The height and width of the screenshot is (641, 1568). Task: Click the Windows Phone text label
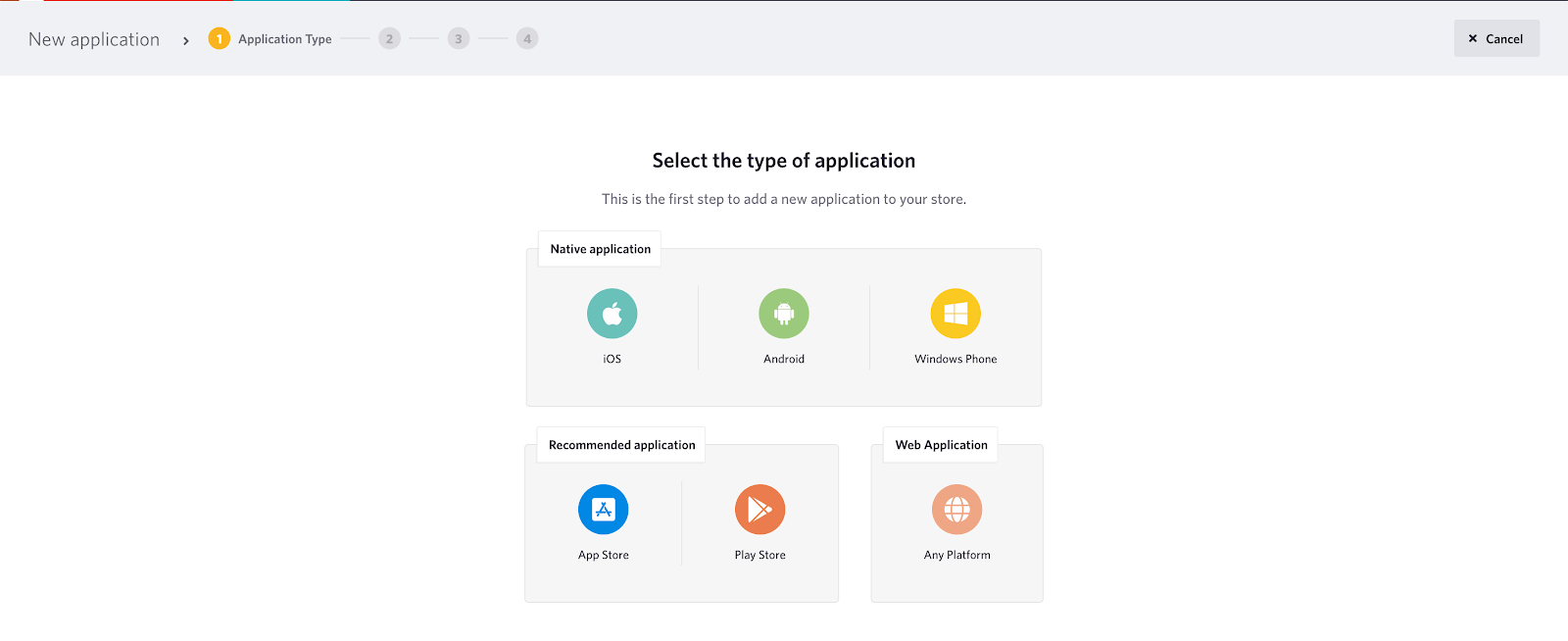[x=955, y=359]
